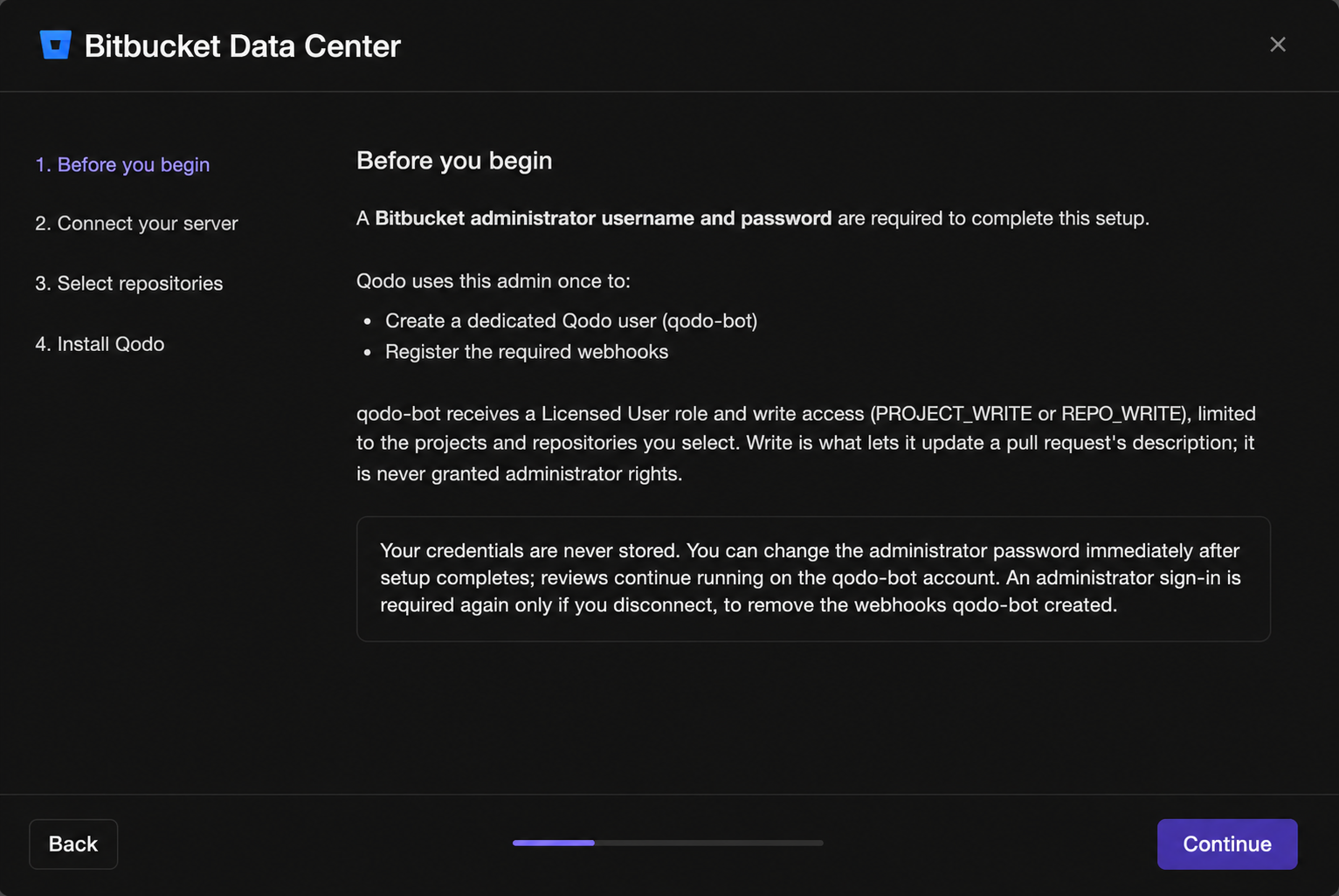Jump to step 4 Install Qodo
The image size is (1339, 896).
click(x=100, y=344)
